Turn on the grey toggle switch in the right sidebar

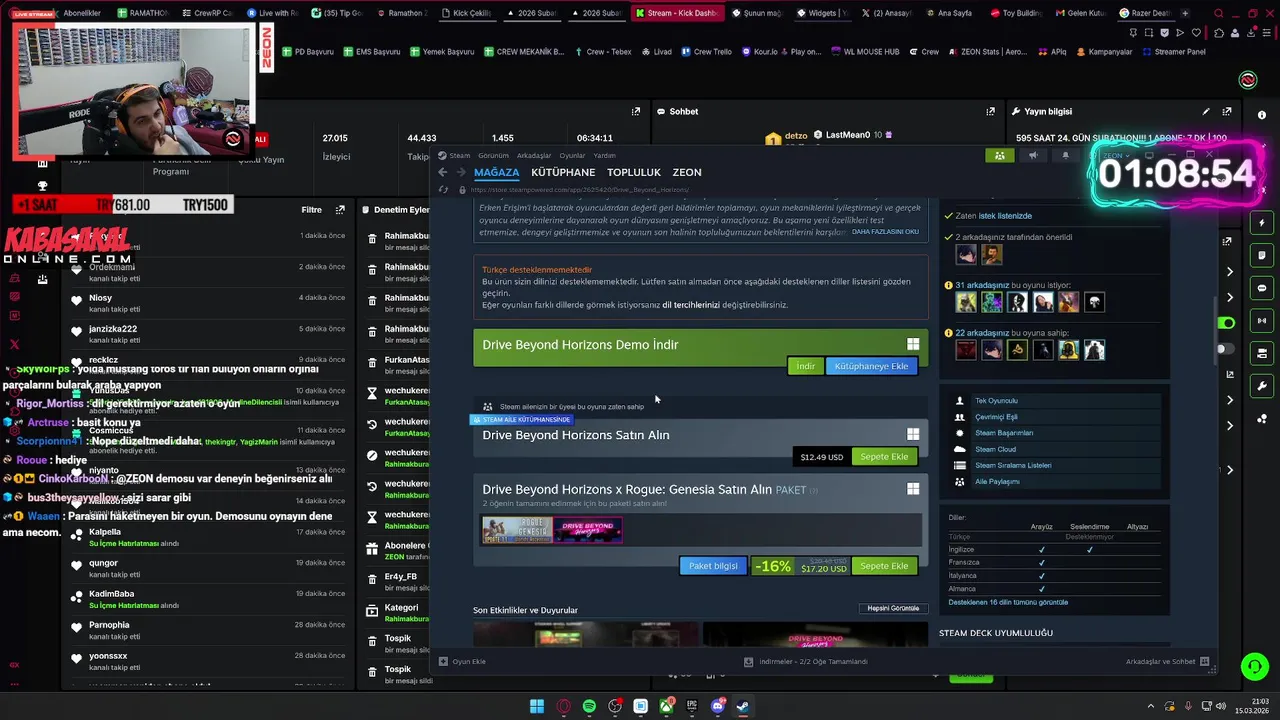pyautogui.click(x=1225, y=349)
